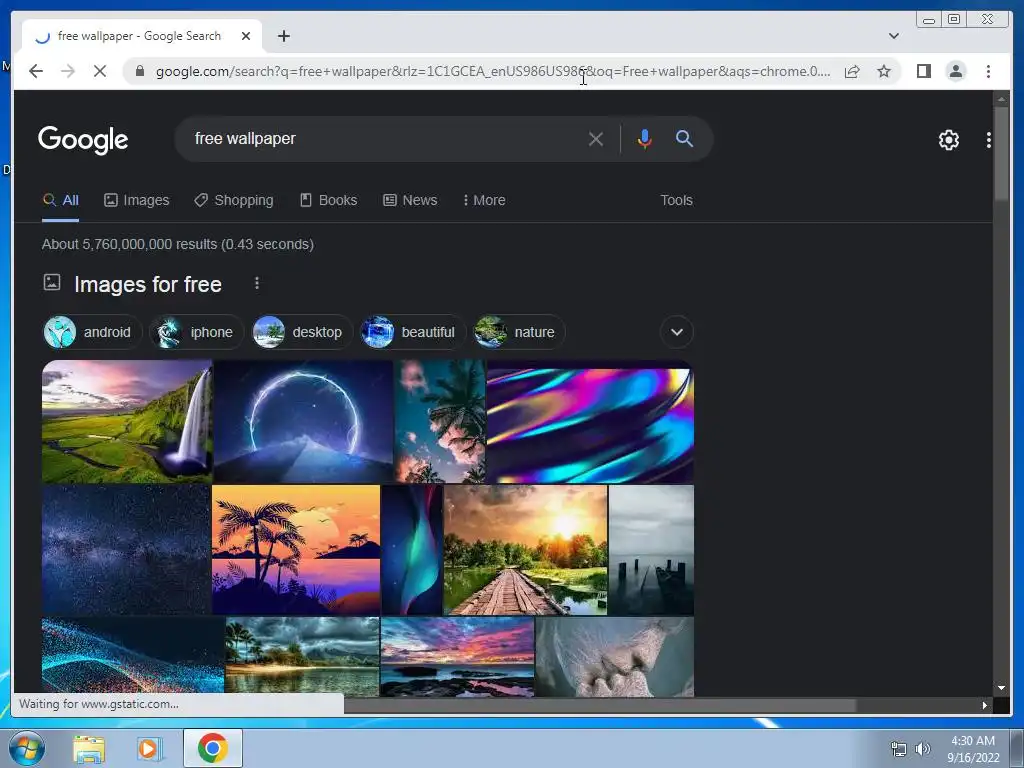Image resolution: width=1024 pixels, height=768 pixels.
Task: Open the volume speaker tray icon
Action: pyautogui.click(x=922, y=749)
